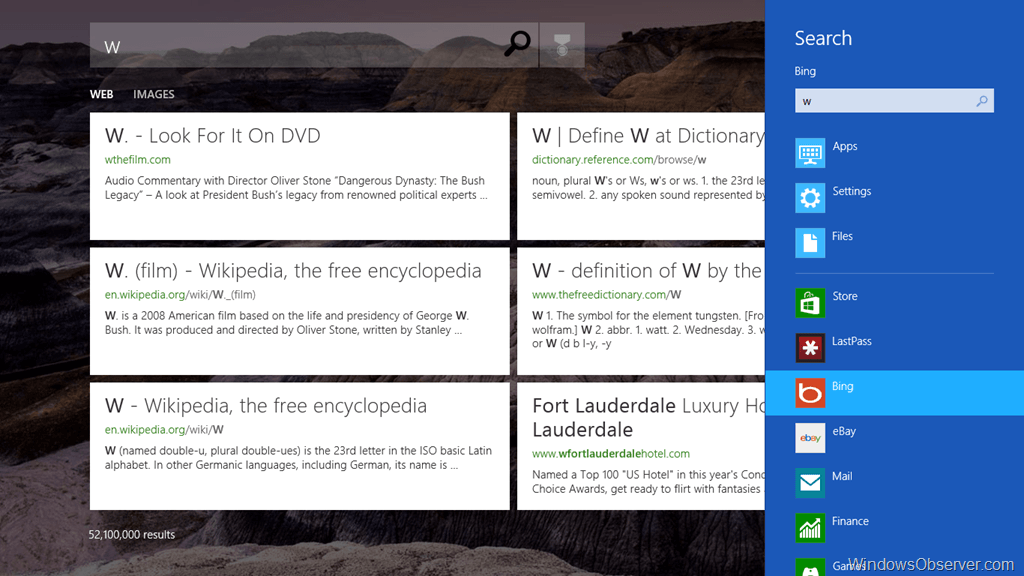This screenshot has width=1024, height=576.
Task: Click the Search charm magnifier icon
Action: pos(982,101)
